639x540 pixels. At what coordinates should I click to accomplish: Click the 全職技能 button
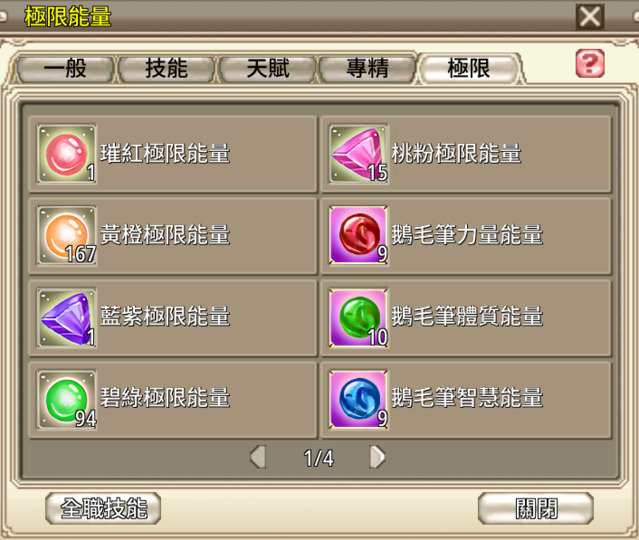point(103,508)
